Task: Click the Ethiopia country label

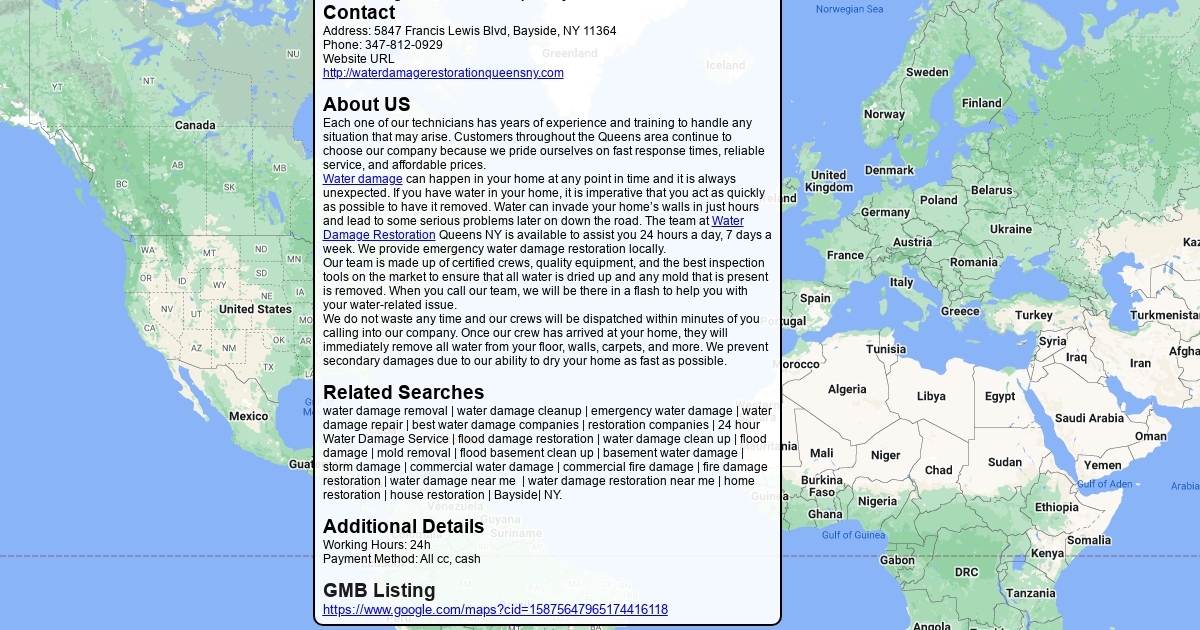Action: [x=1056, y=507]
